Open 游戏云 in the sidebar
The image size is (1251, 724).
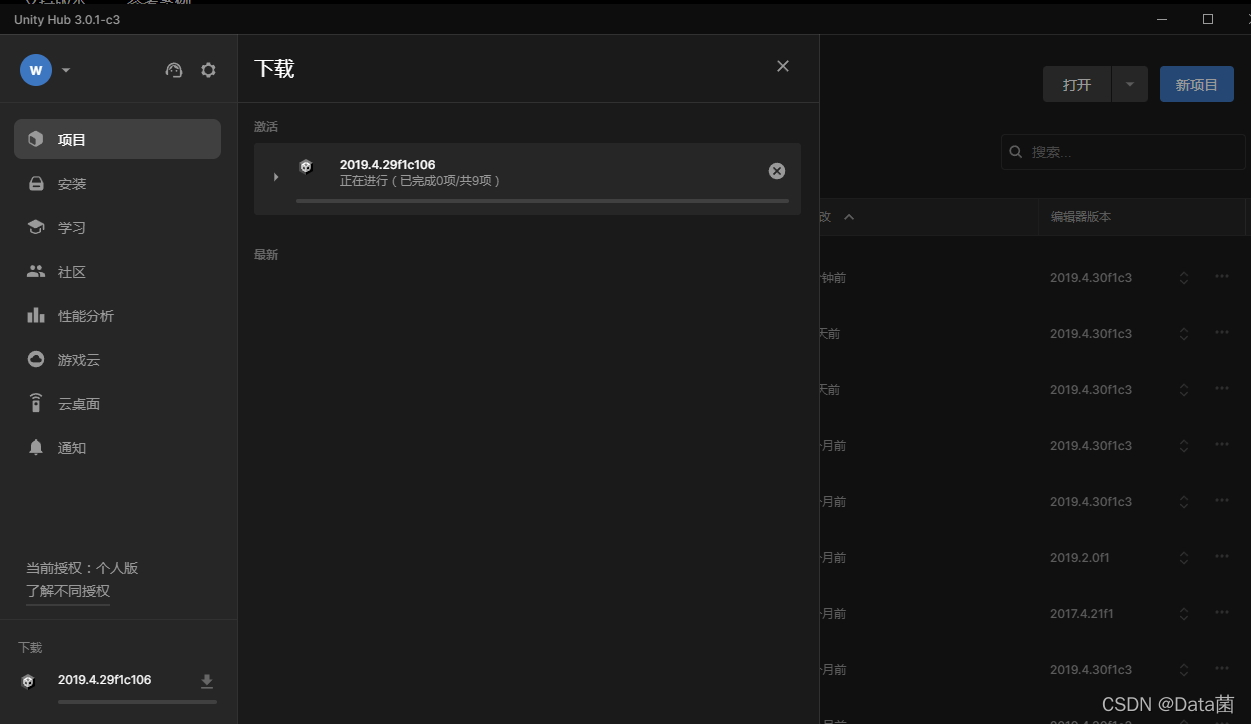pos(117,360)
